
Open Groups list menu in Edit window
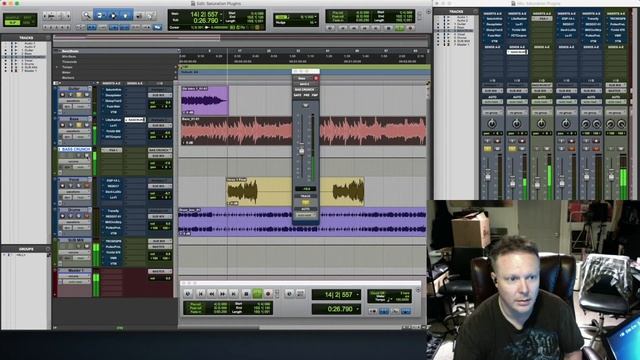(x=48, y=249)
